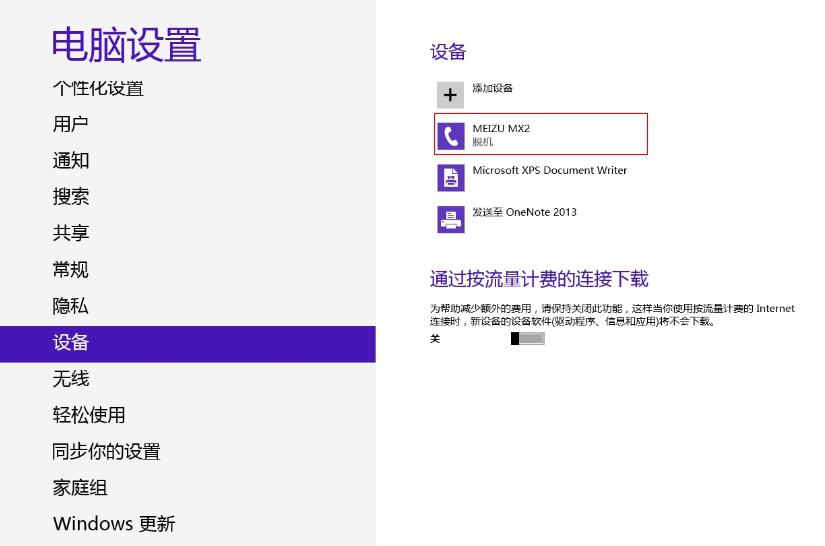Click the Microsoft XPS Document Writer icon
The height and width of the screenshot is (546, 825).
pos(451,178)
